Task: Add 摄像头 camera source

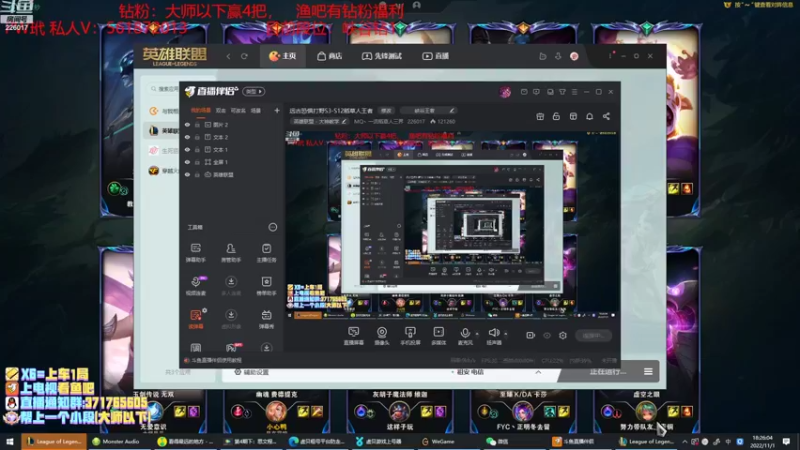Action: click(x=382, y=336)
